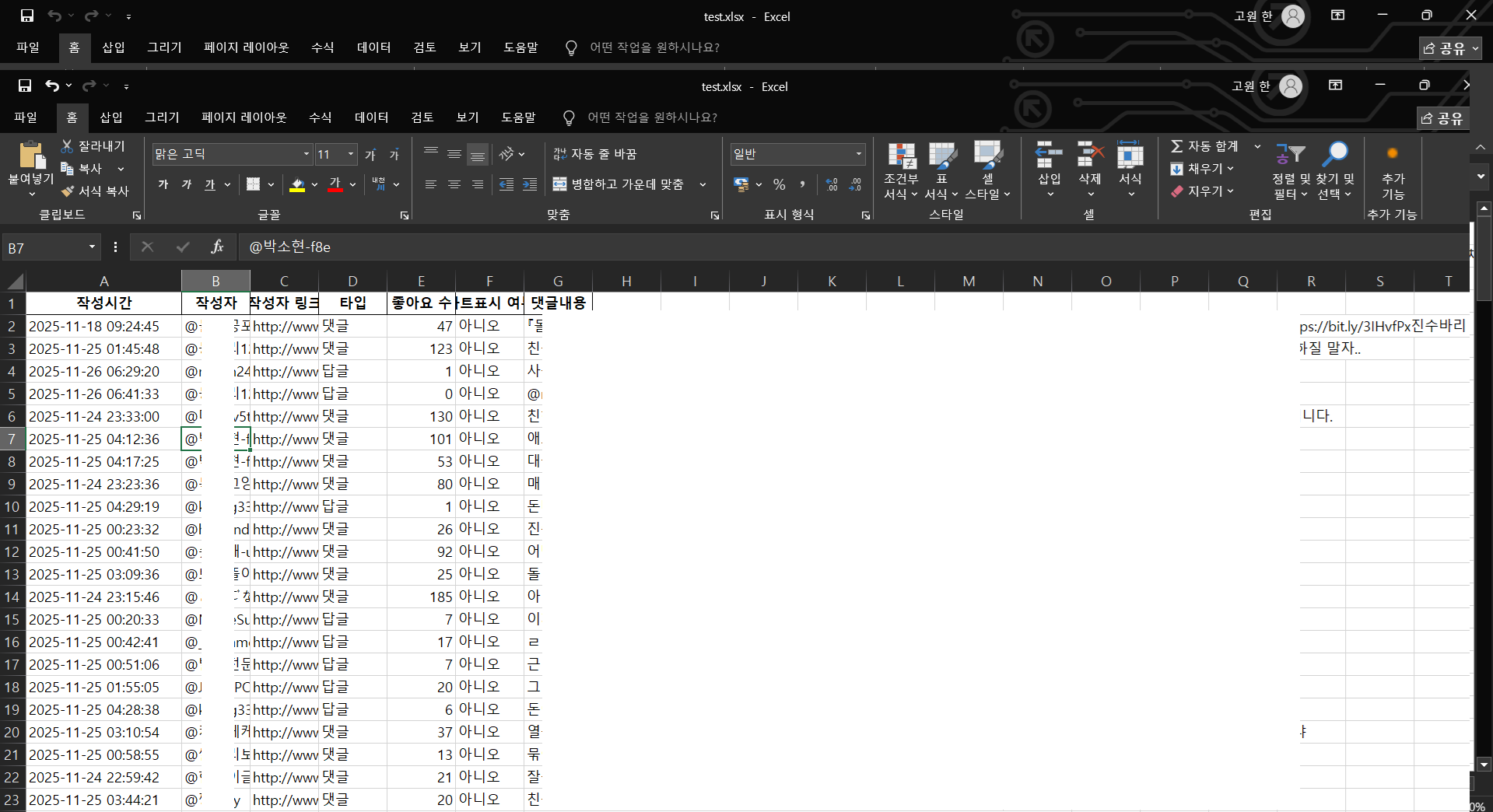Click the Find & Select magnifier icon
Screen dimensions: 1493x812
pos(1337,152)
